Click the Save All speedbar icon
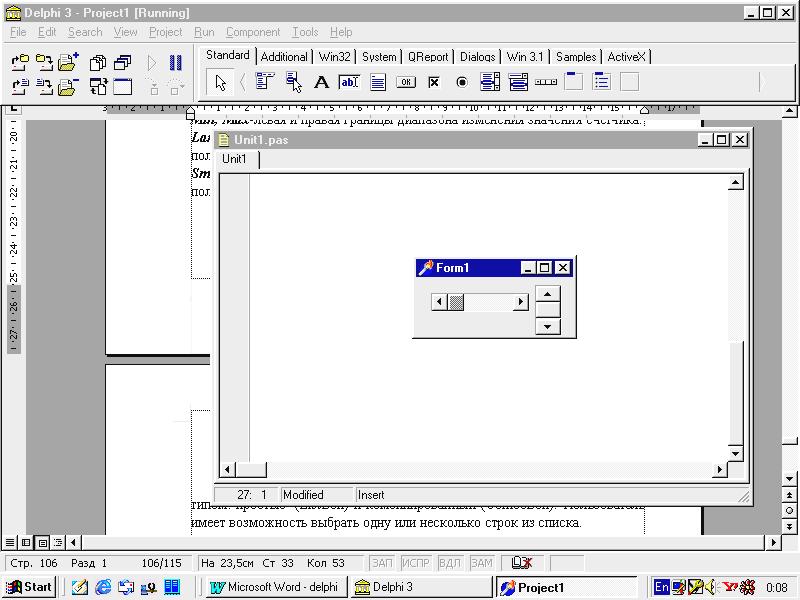This screenshot has width=800, height=600. [x=44, y=63]
